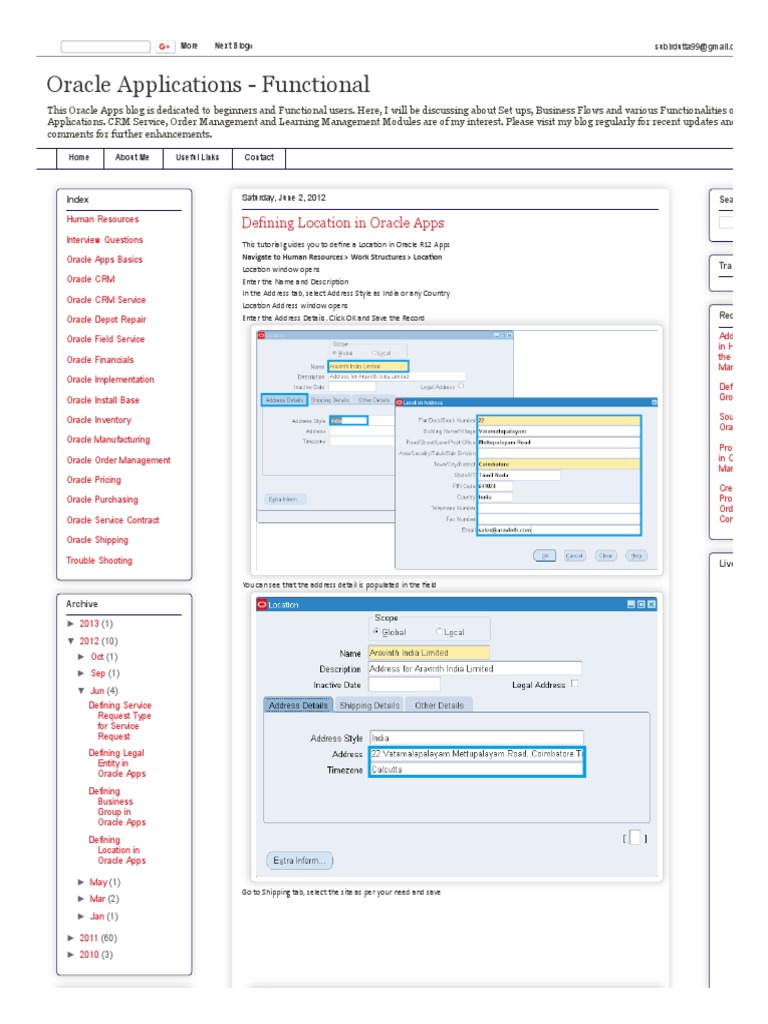Close the large Location window
Viewport: 768px width, 1024px height.
pos(652,604)
